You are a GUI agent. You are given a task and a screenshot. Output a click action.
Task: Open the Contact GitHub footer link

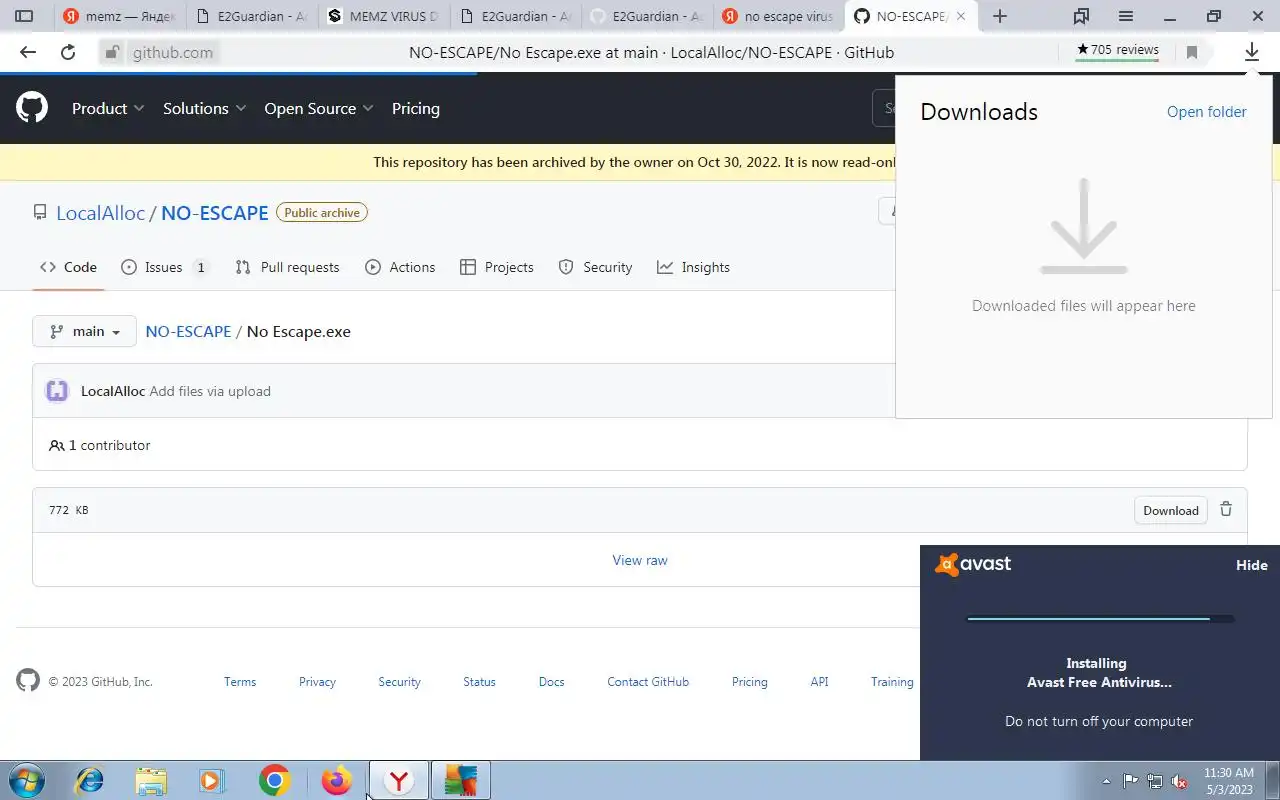pos(648,682)
